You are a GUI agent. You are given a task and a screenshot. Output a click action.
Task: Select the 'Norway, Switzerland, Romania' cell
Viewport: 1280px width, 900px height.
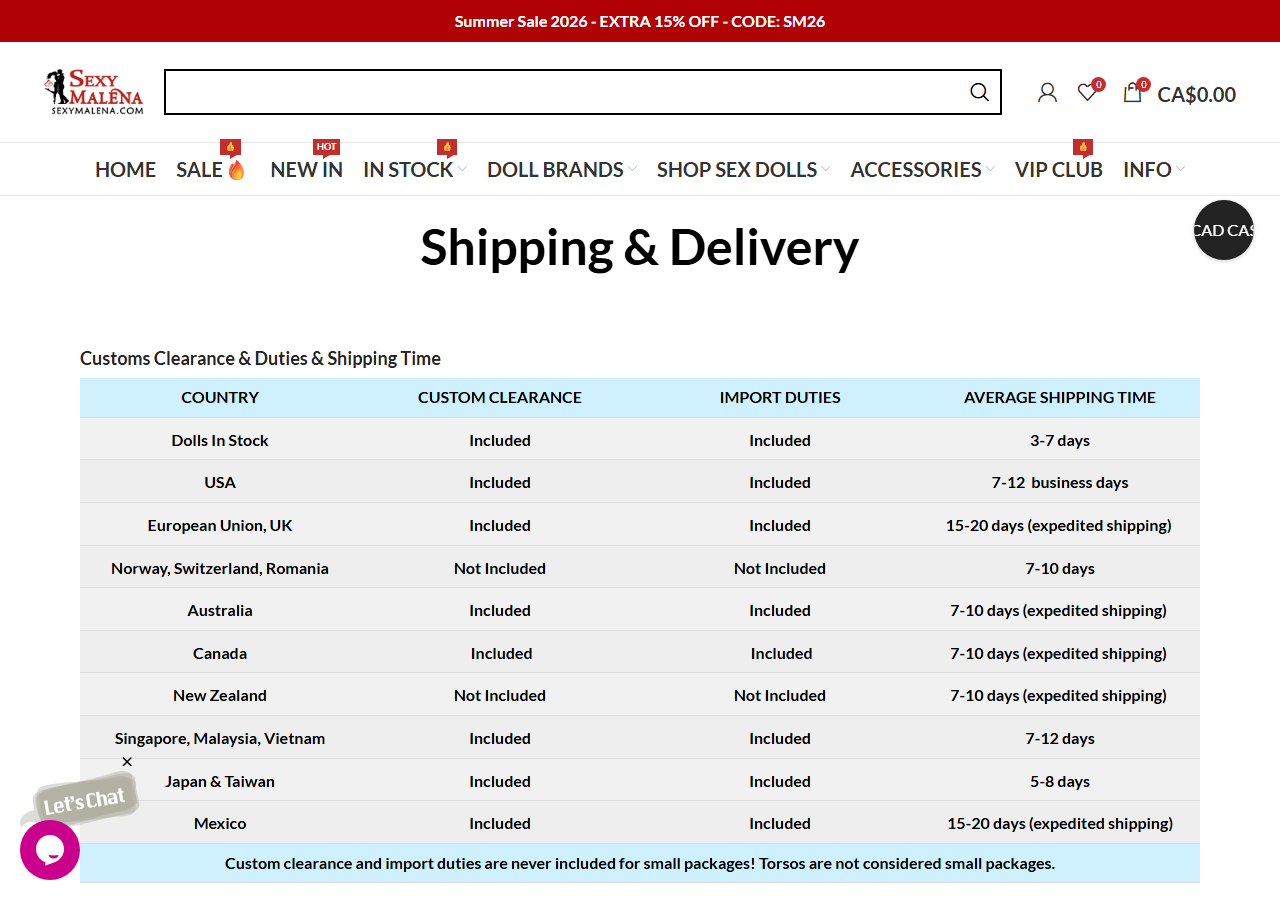[220, 568]
